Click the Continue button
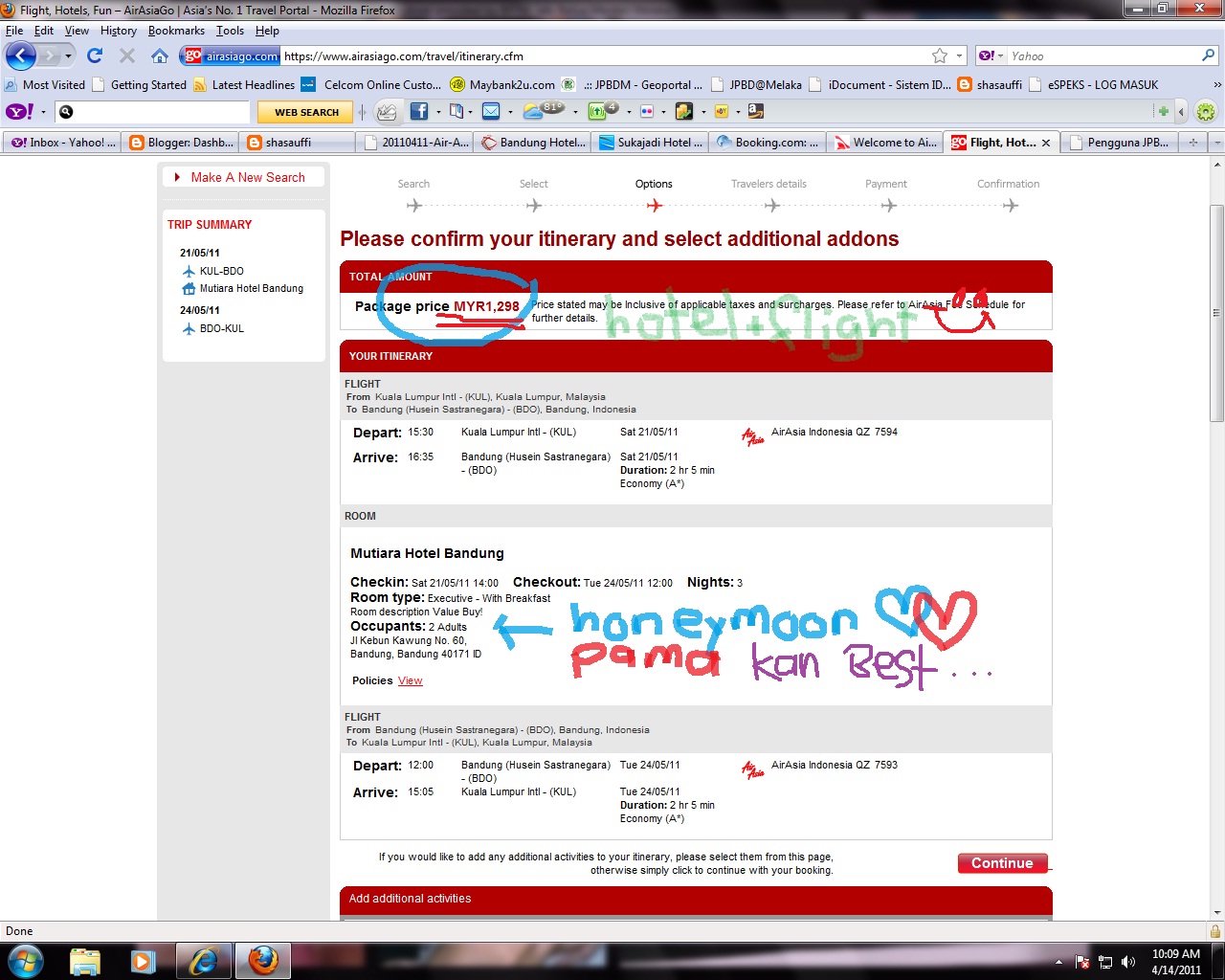 pos(1002,863)
